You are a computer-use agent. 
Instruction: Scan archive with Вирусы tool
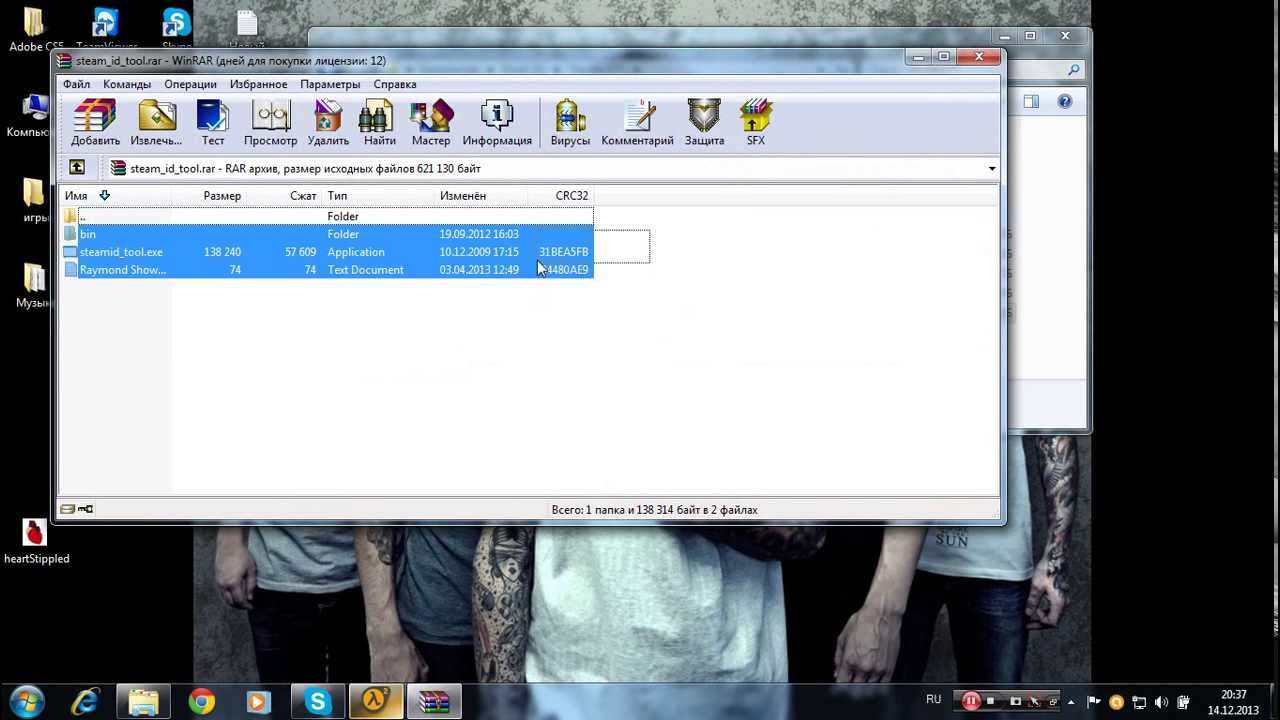(570, 122)
